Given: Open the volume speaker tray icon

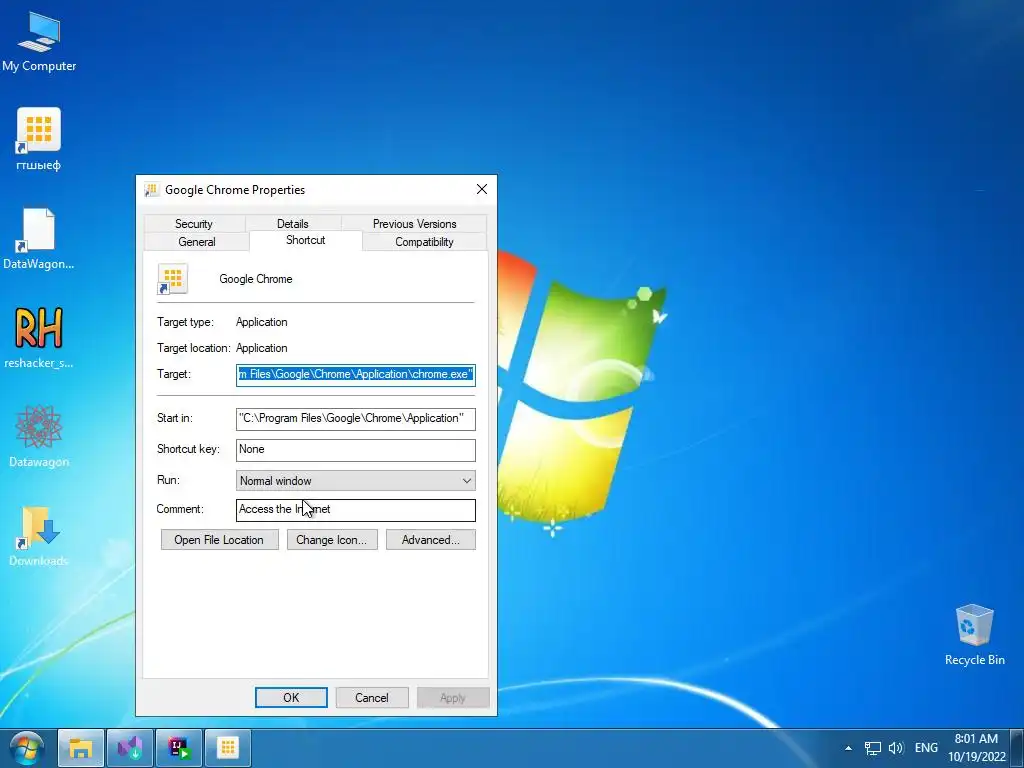Looking at the screenshot, I should [x=896, y=748].
